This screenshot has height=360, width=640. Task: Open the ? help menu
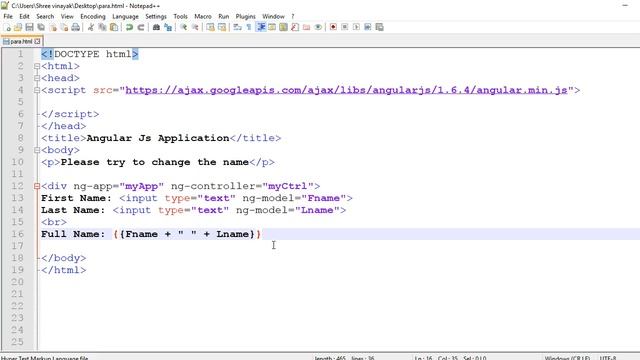293,16
